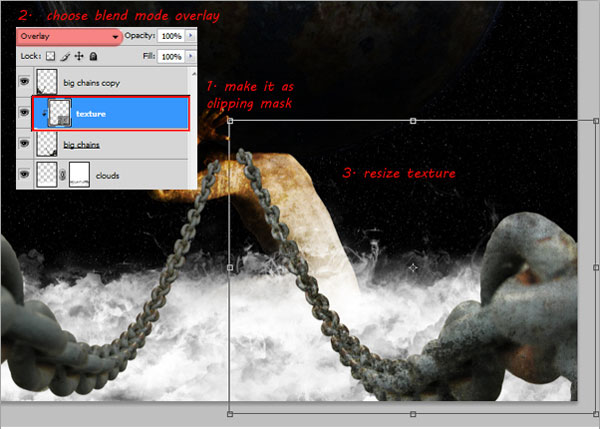Click lock all padlock icon

point(93,56)
